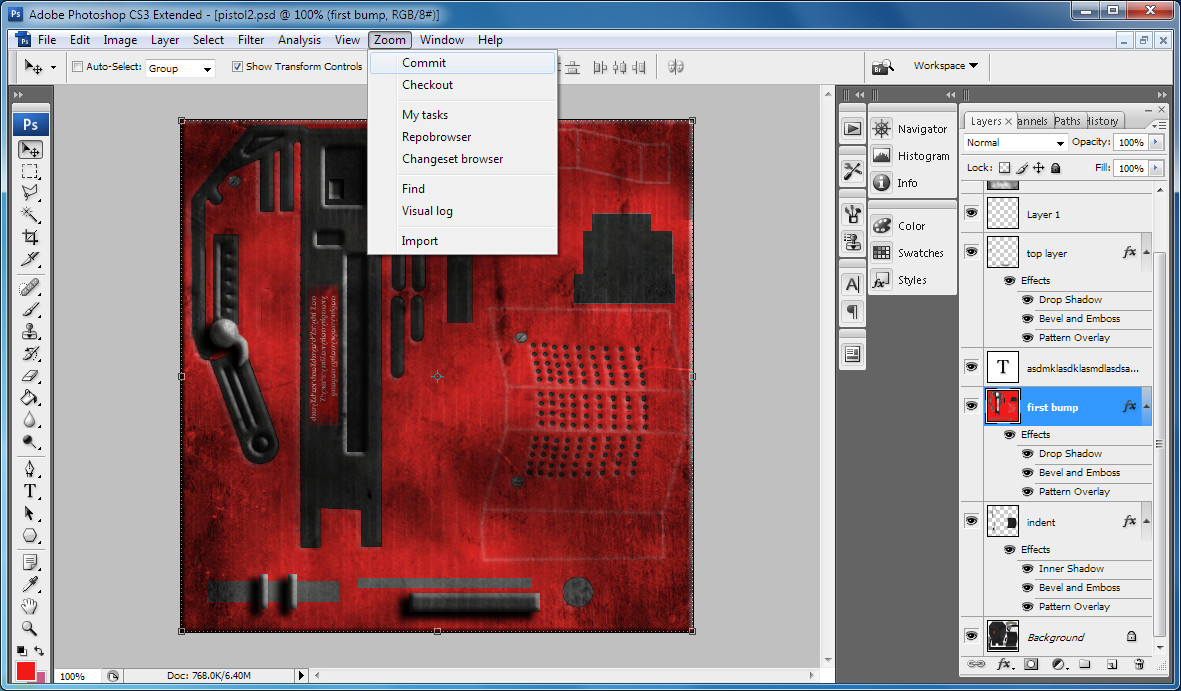The height and width of the screenshot is (691, 1181).
Task: Enable the Auto-Select checkbox
Action: tap(78, 67)
